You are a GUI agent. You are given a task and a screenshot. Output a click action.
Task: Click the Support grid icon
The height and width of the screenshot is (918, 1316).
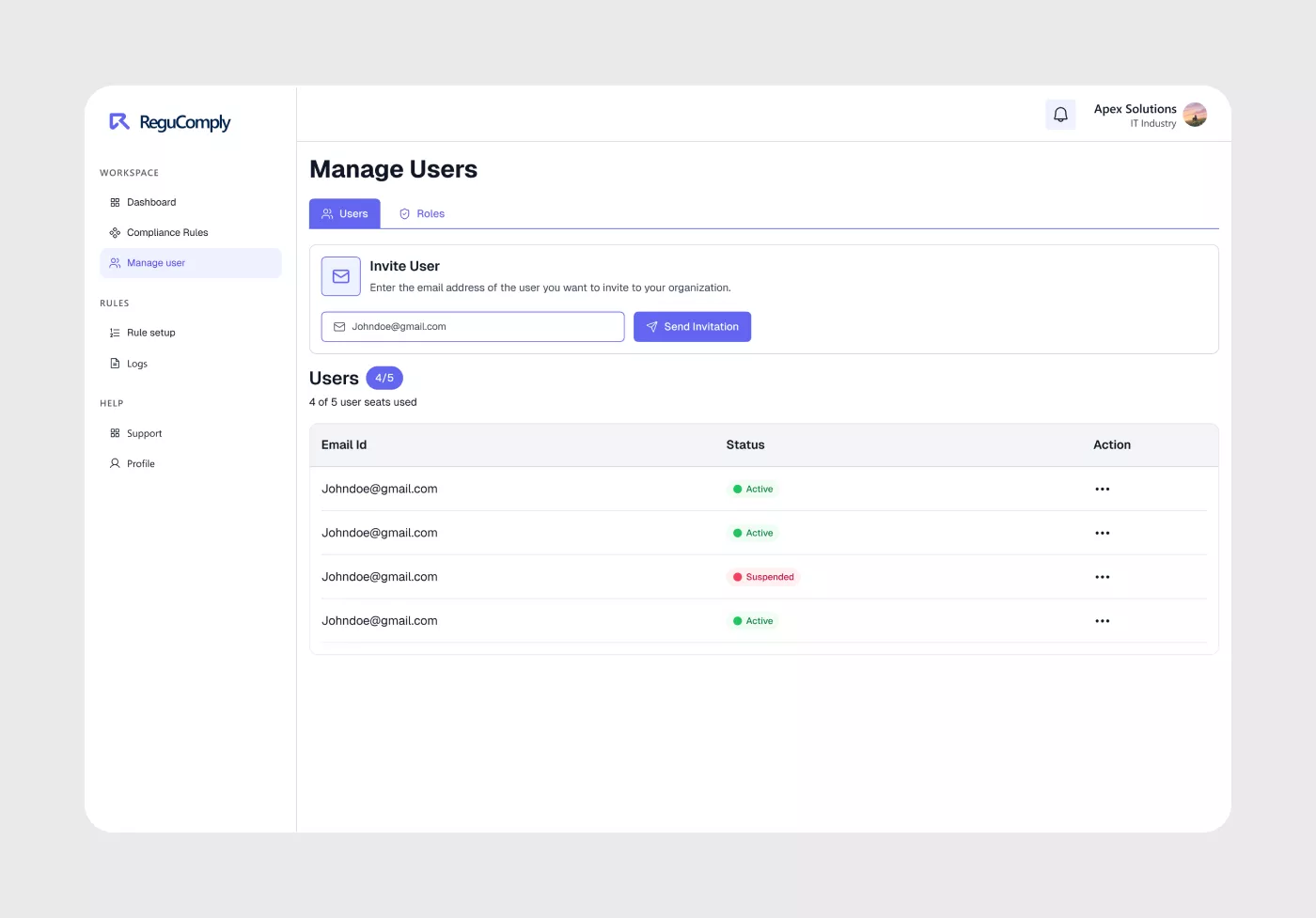click(x=115, y=433)
